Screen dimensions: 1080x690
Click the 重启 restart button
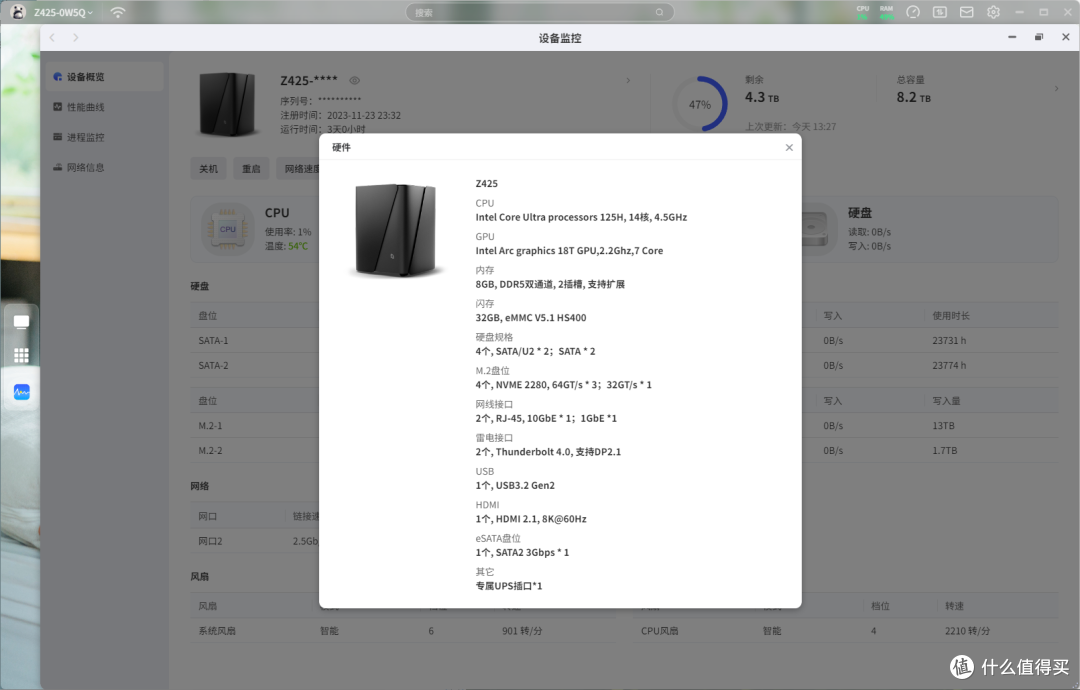(x=251, y=169)
